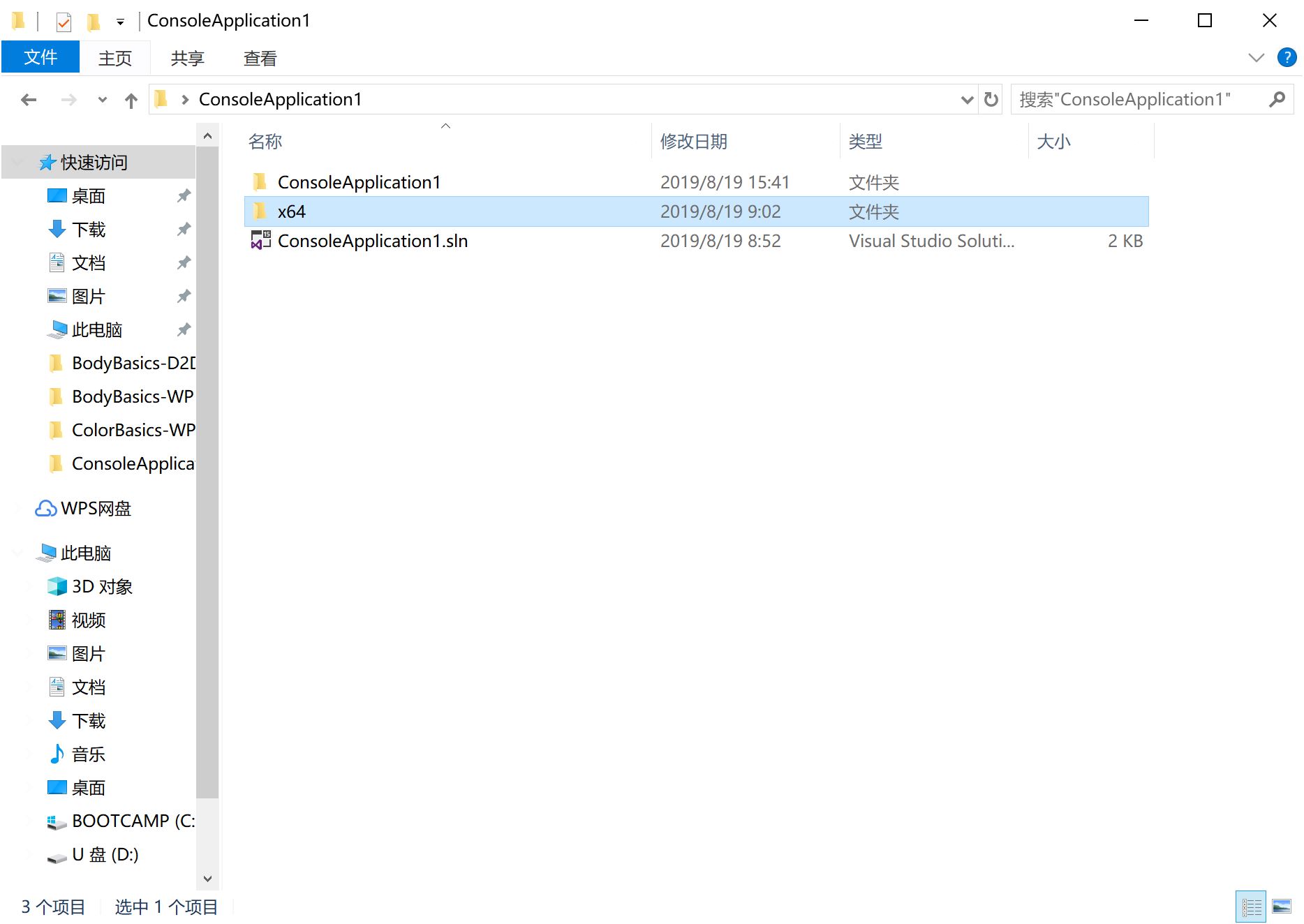
Task: Click the Forward navigation arrow
Action: coord(68,100)
